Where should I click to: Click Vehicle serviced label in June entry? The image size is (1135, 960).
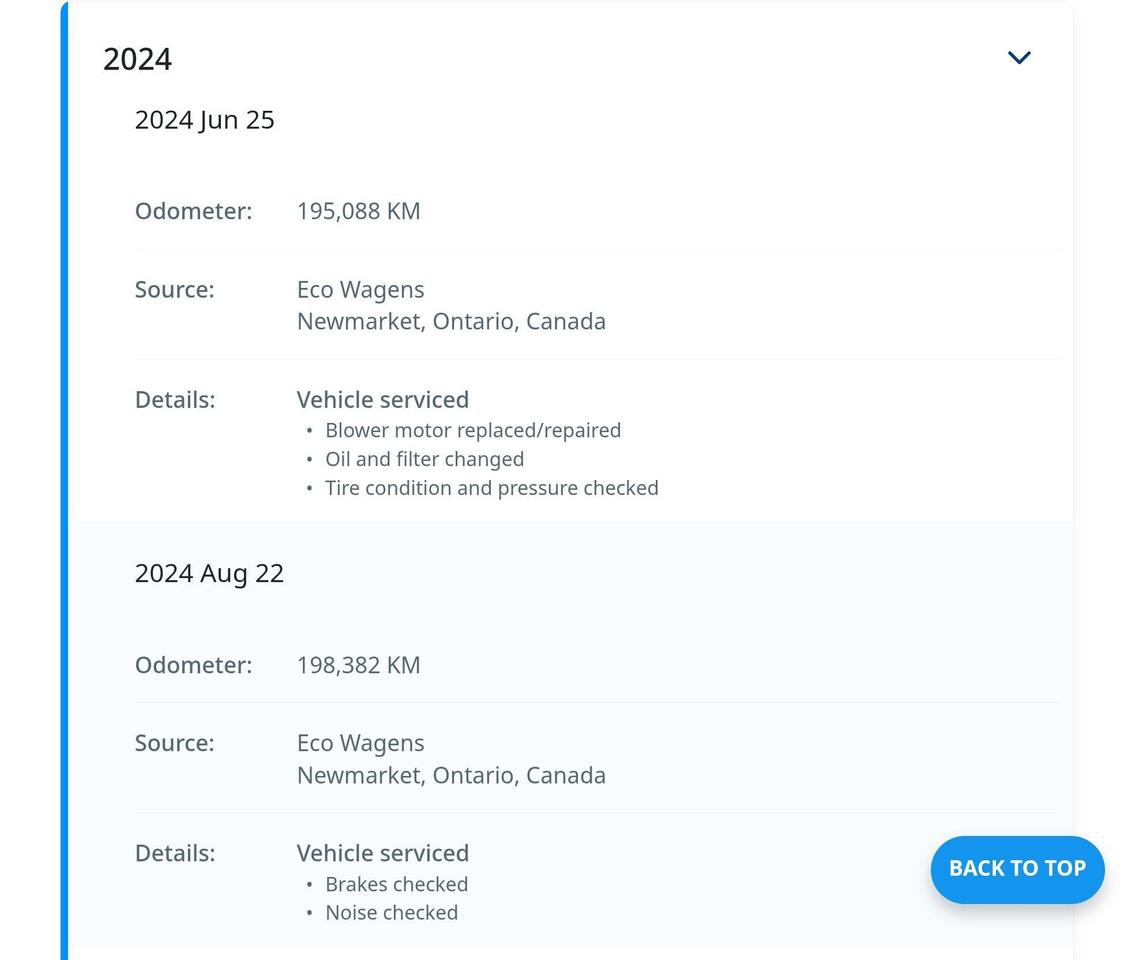(383, 399)
